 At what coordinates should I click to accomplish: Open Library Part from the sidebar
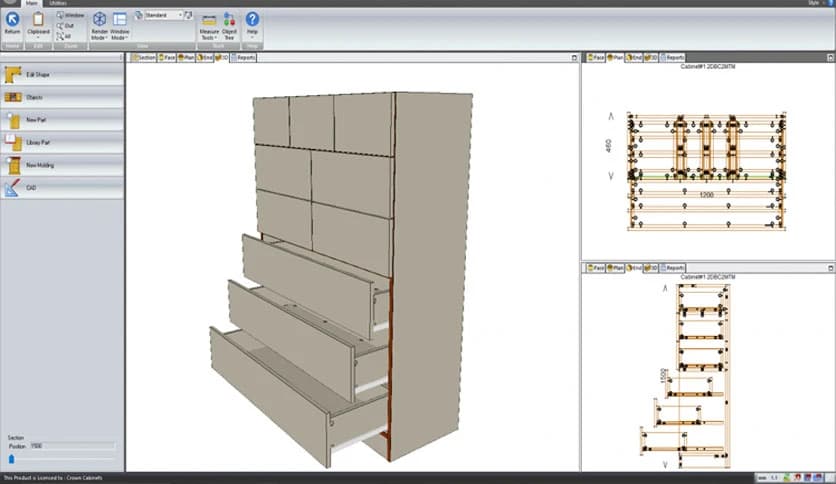[x=14, y=142]
